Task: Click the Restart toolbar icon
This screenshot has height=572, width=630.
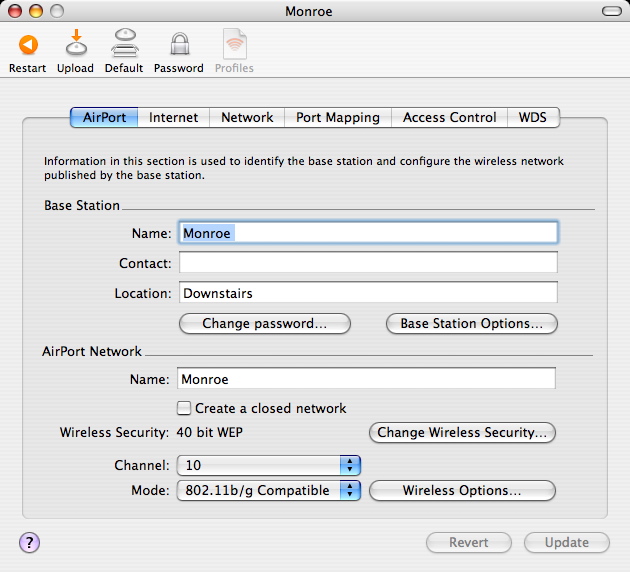Action: [28, 45]
